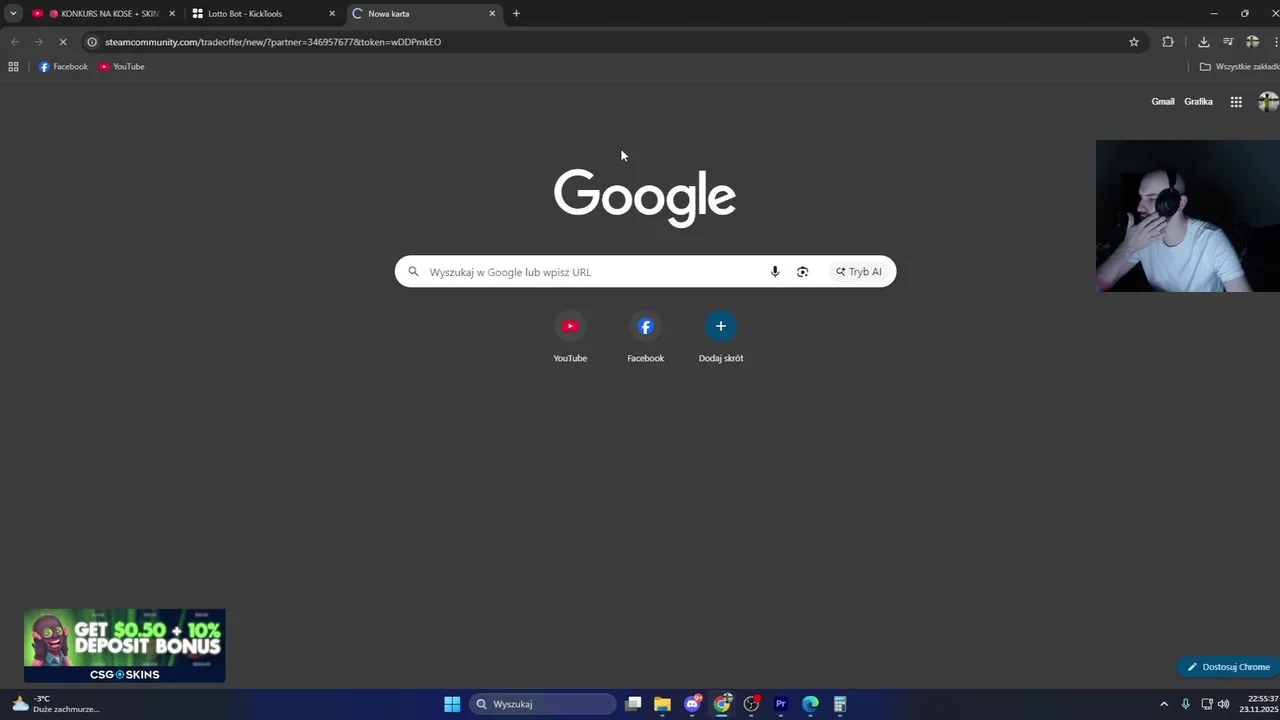Open the Chrome downloads icon
The height and width of the screenshot is (720, 1280).
click(1203, 42)
